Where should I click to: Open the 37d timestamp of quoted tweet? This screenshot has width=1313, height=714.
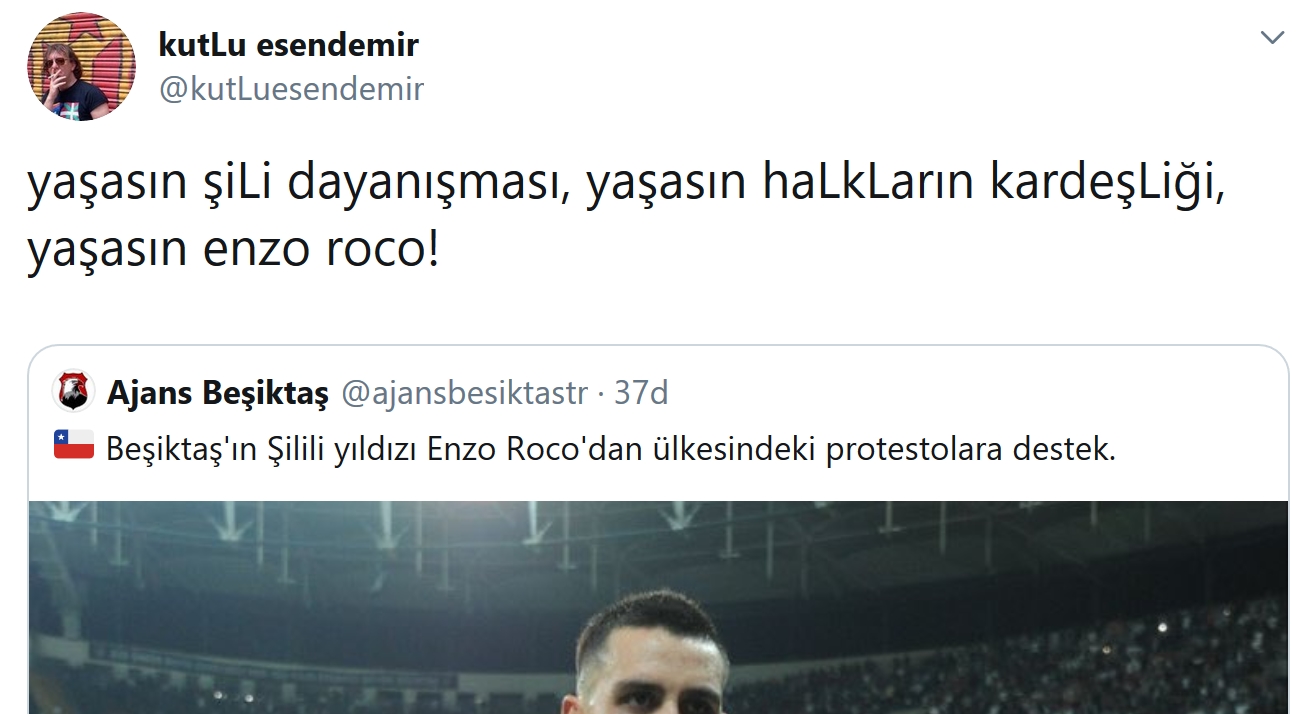tap(641, 394)
